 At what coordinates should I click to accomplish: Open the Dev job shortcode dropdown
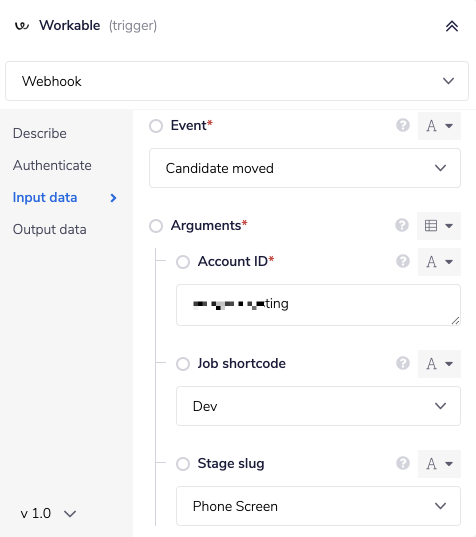[318, 406]
